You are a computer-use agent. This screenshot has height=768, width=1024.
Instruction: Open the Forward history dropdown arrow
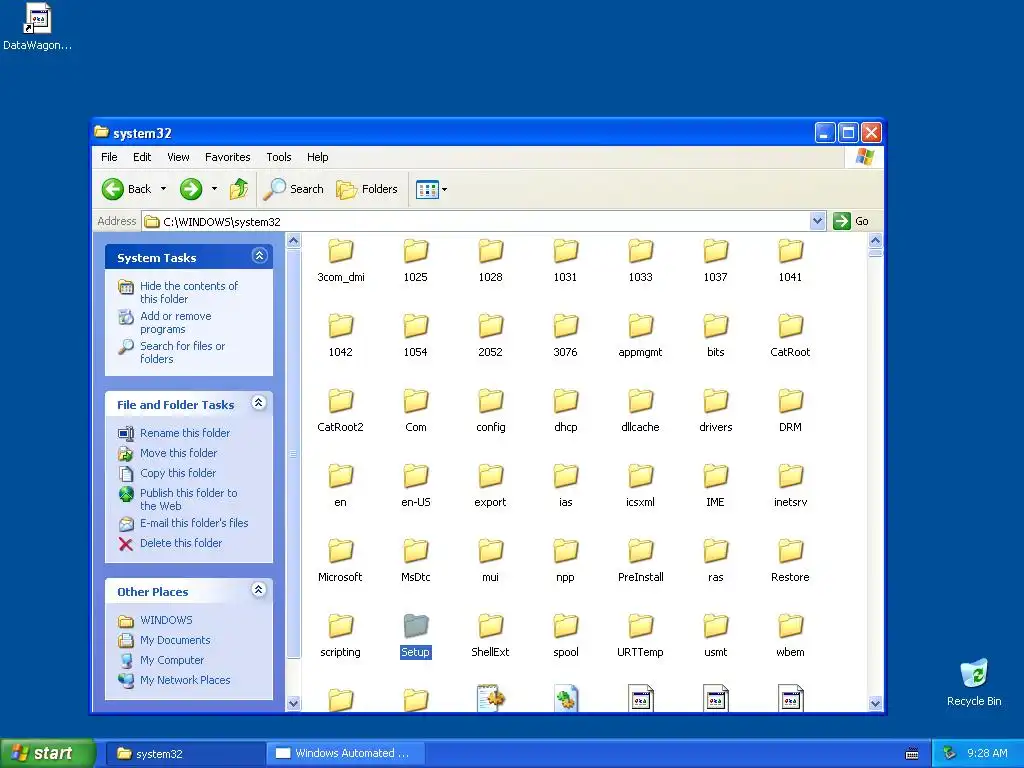(214, 189)
